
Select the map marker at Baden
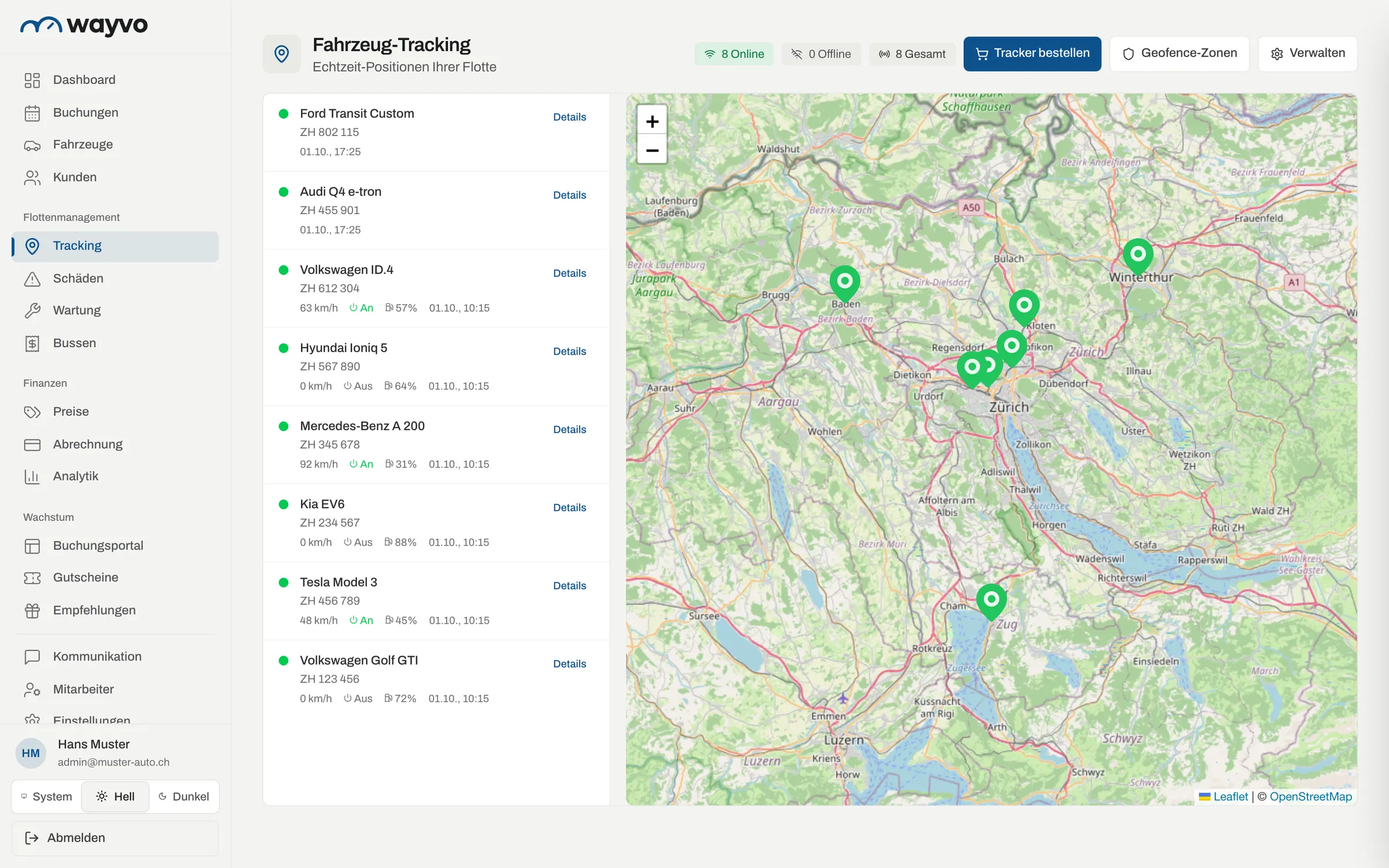pos(845,283)
